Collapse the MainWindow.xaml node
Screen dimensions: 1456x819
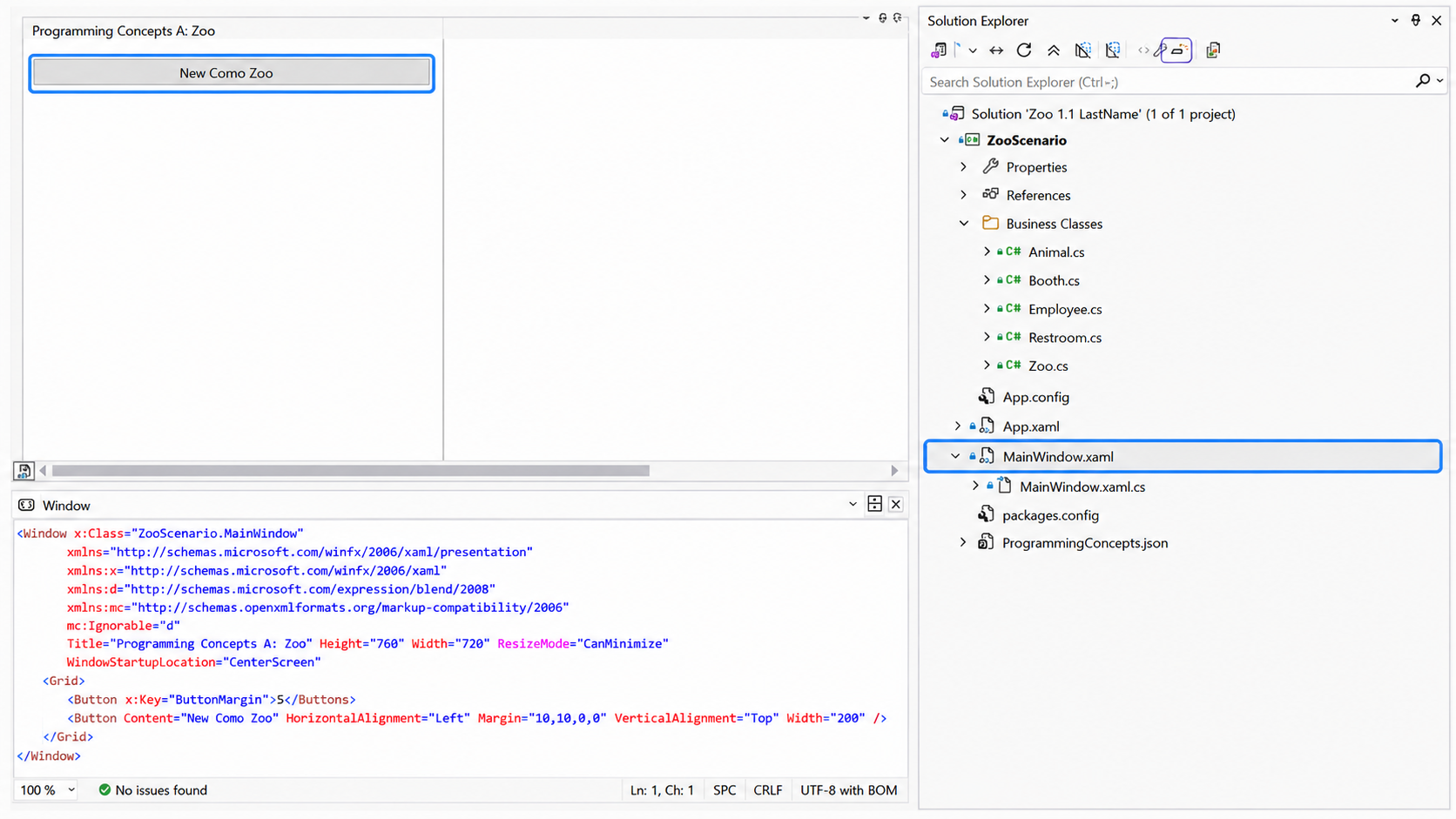(955, 456)
